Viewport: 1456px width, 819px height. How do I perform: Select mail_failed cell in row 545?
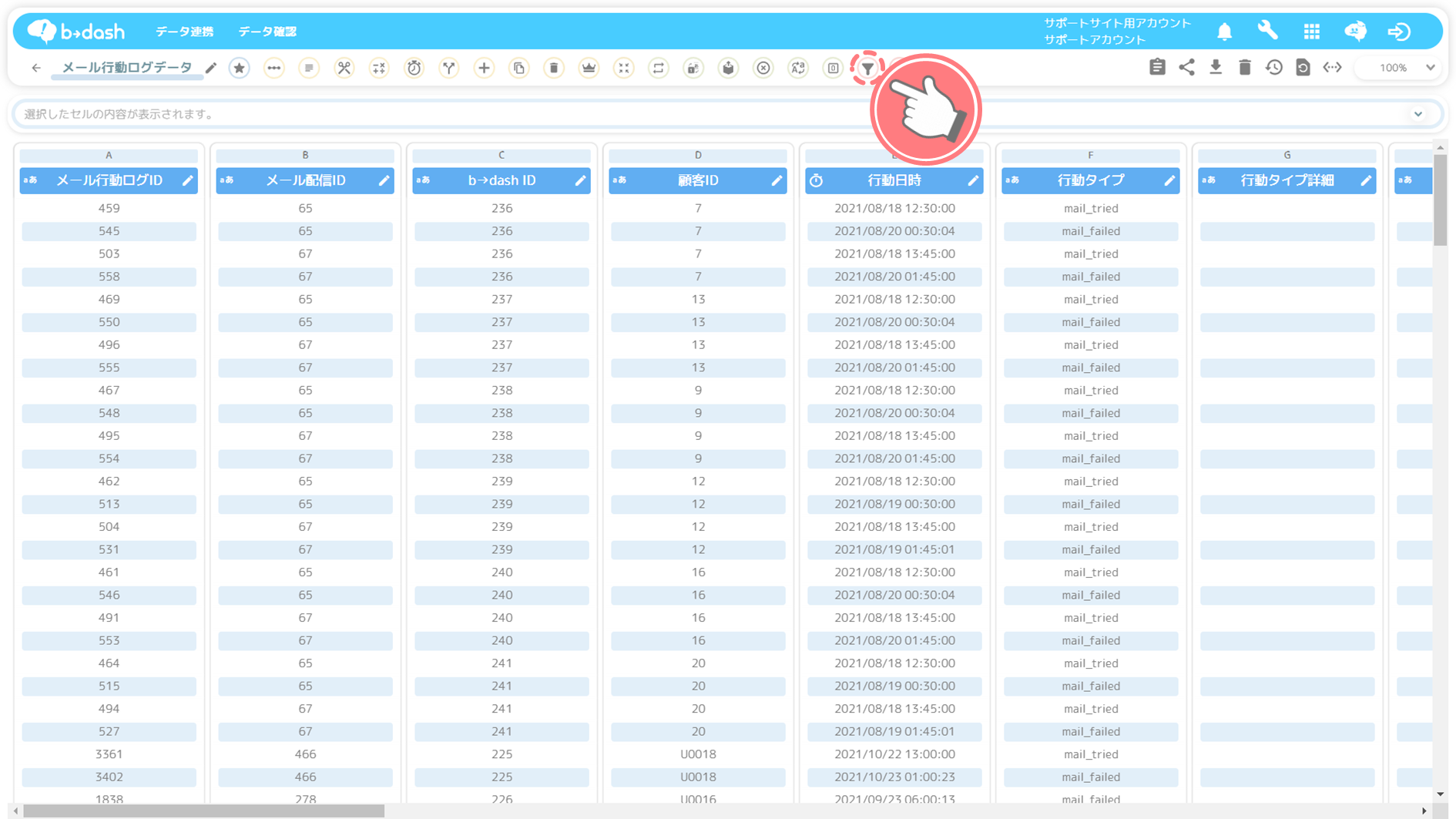1091,231
